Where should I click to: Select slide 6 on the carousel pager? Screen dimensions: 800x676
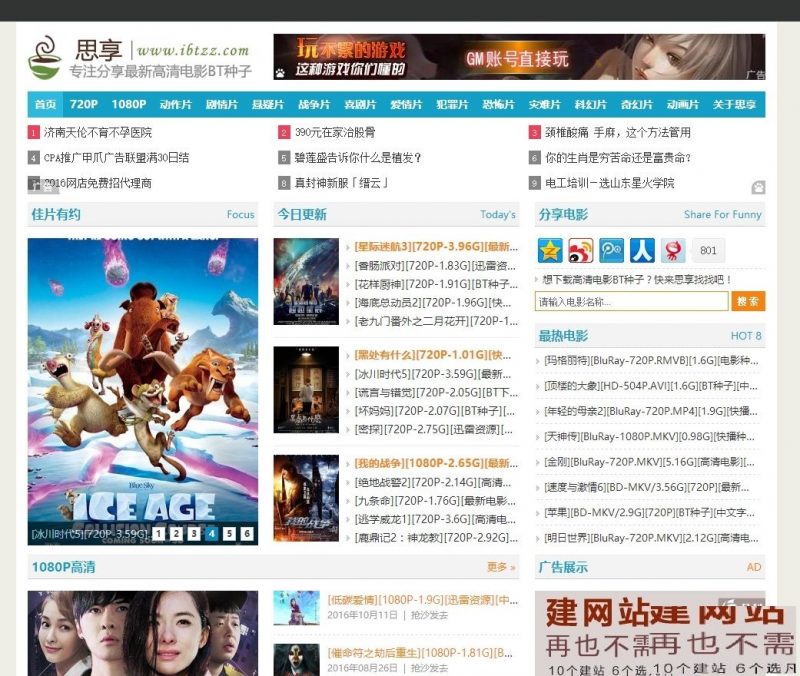coord(247,533)
